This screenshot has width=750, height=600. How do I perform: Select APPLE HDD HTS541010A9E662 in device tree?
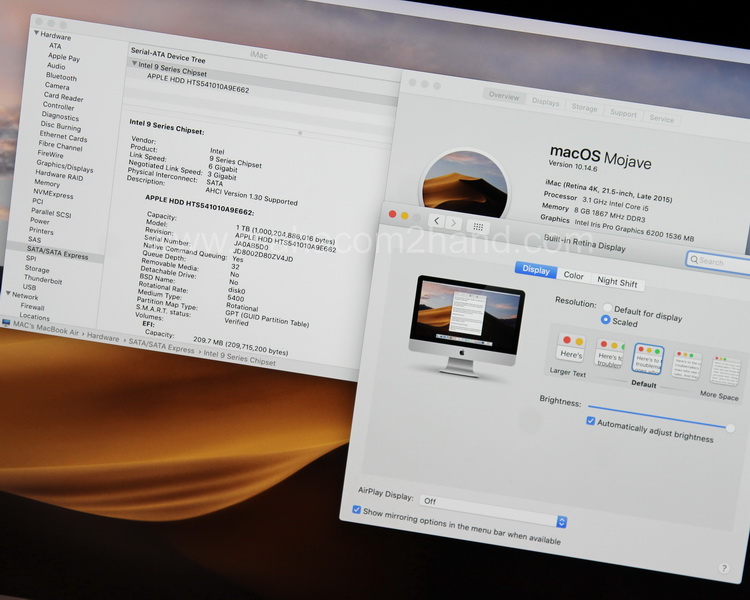198,83
